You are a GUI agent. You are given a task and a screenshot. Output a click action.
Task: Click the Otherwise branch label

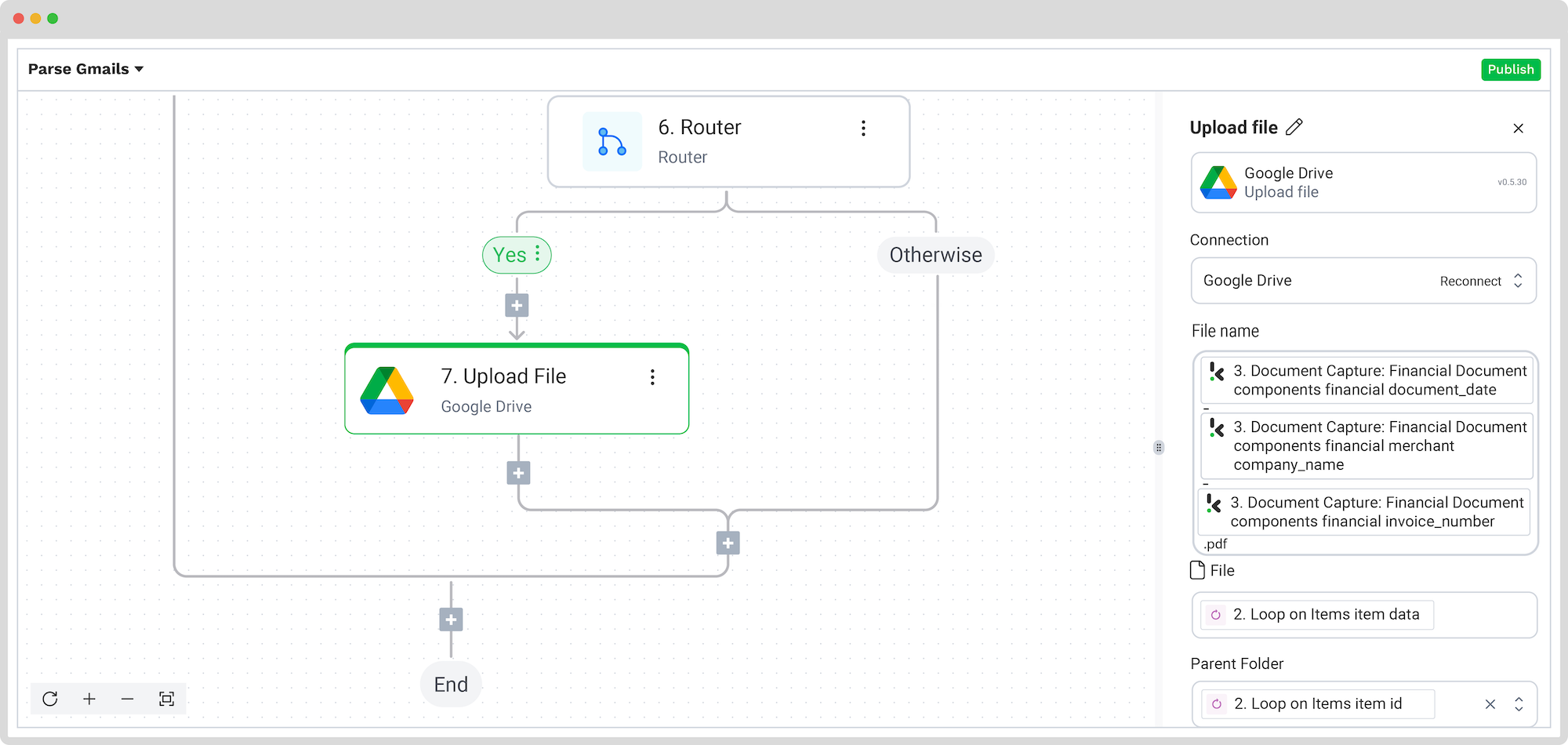(x=935, y=255)
